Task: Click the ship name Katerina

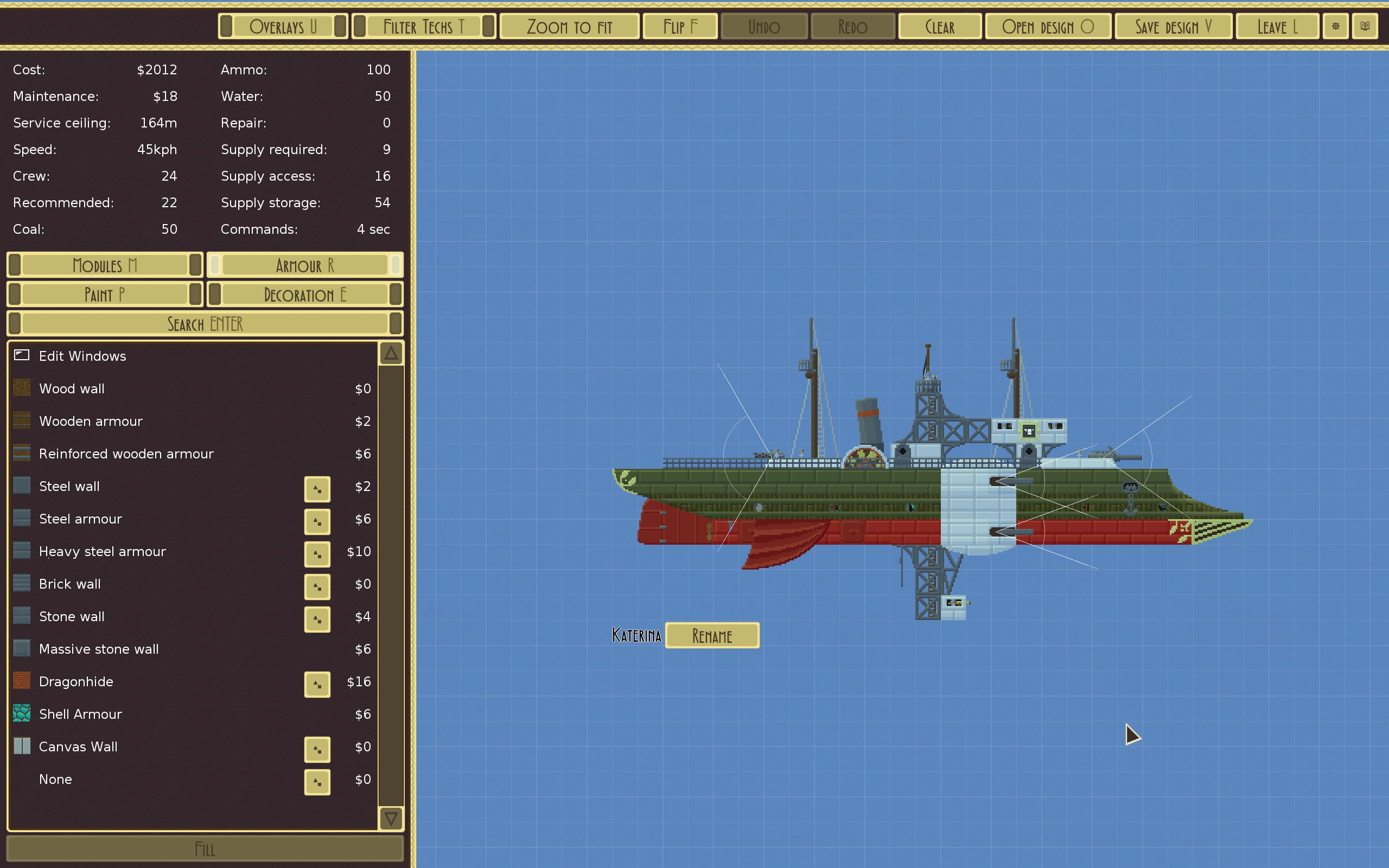Action: point(636,635)
